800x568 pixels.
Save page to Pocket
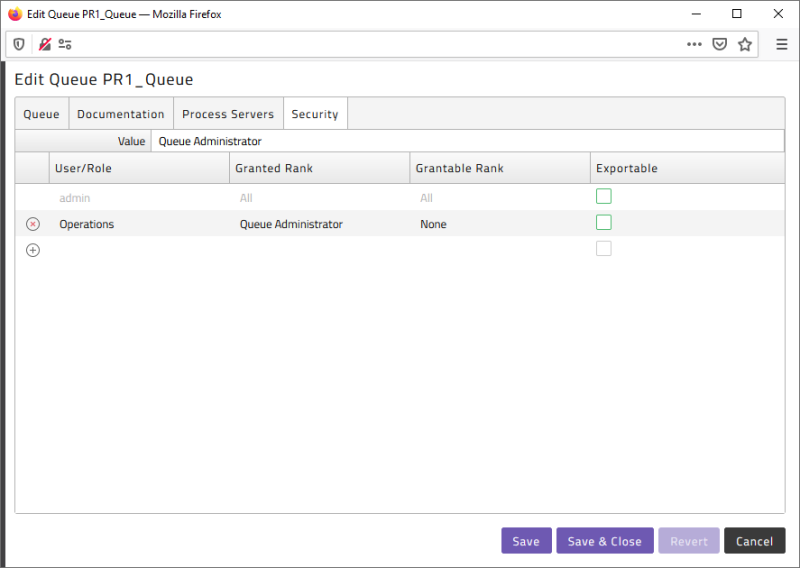tap(720, 44)
